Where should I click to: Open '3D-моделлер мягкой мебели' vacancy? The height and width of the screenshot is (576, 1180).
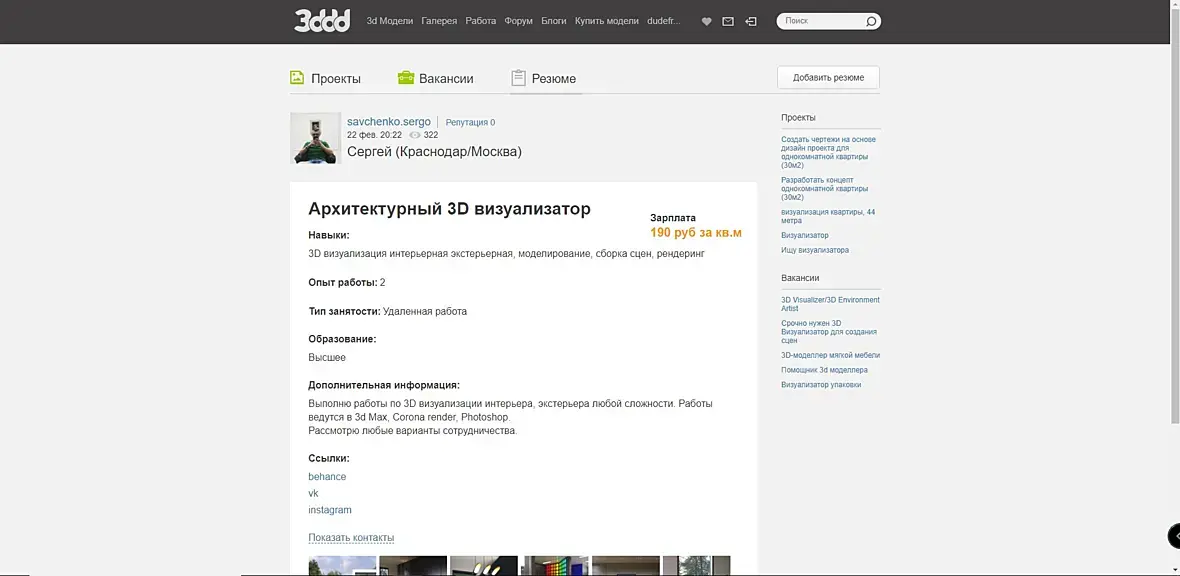tap(831, 355)
